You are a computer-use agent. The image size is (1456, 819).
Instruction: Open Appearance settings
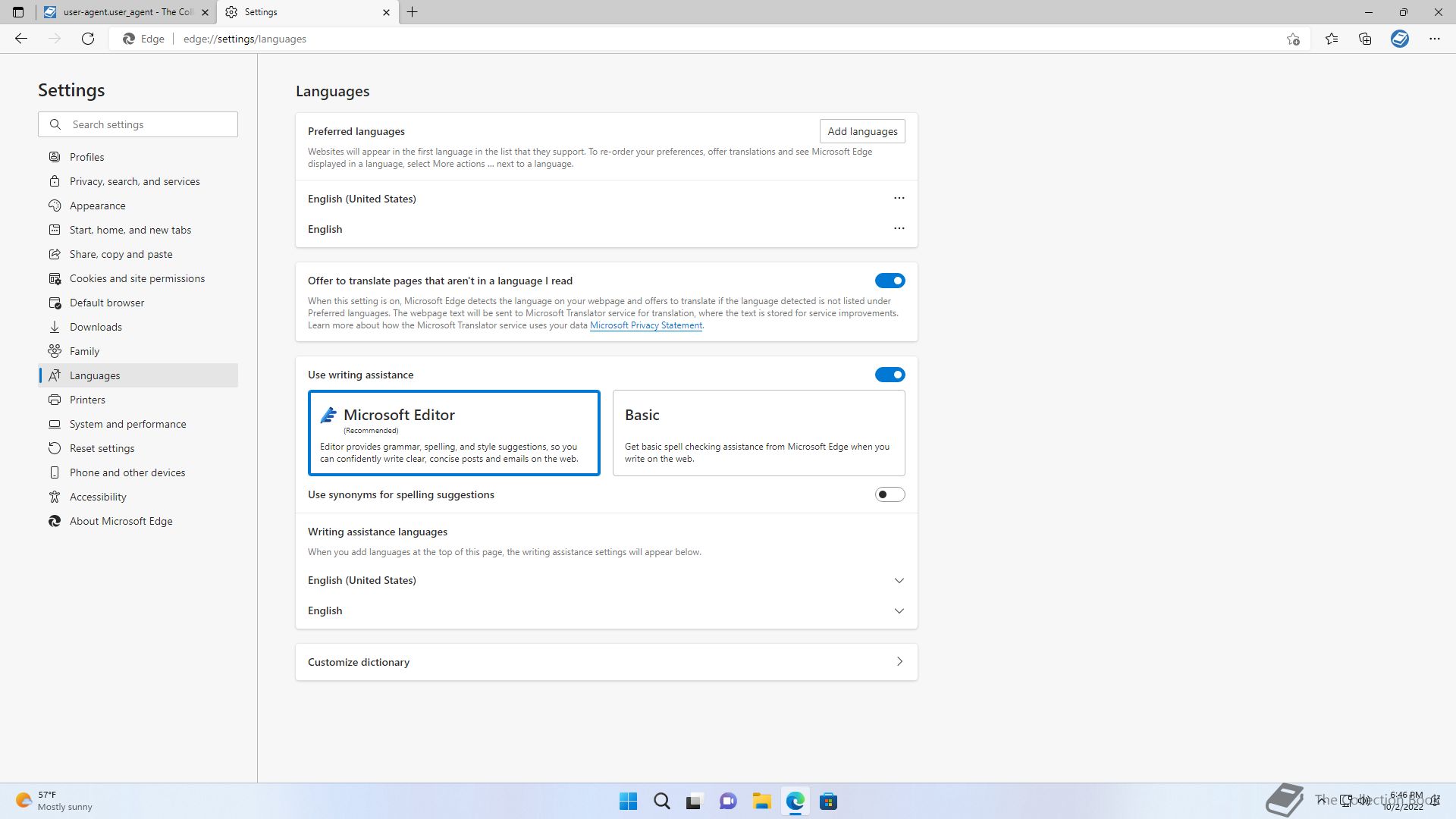click(x=138, y=206)
